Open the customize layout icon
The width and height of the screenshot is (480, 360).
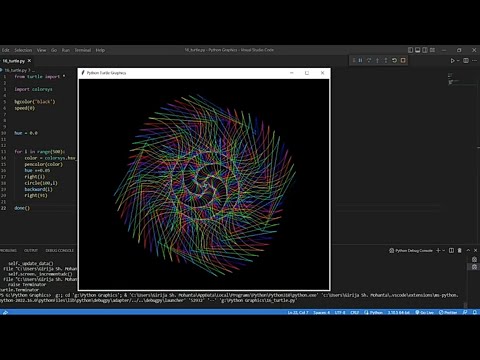(x=432, y=50)
